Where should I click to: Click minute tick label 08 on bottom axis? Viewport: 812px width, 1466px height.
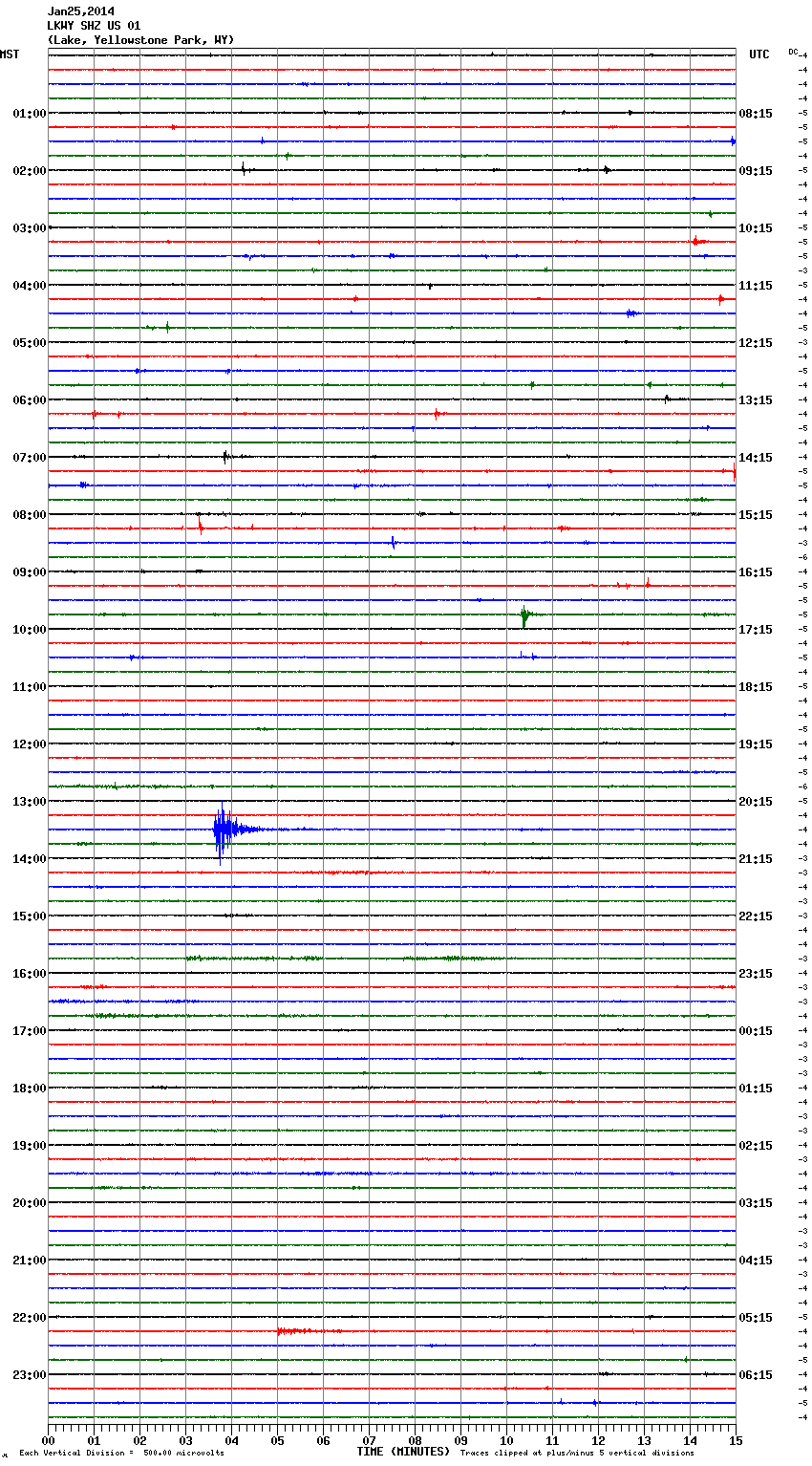[x=415, y=1440]
